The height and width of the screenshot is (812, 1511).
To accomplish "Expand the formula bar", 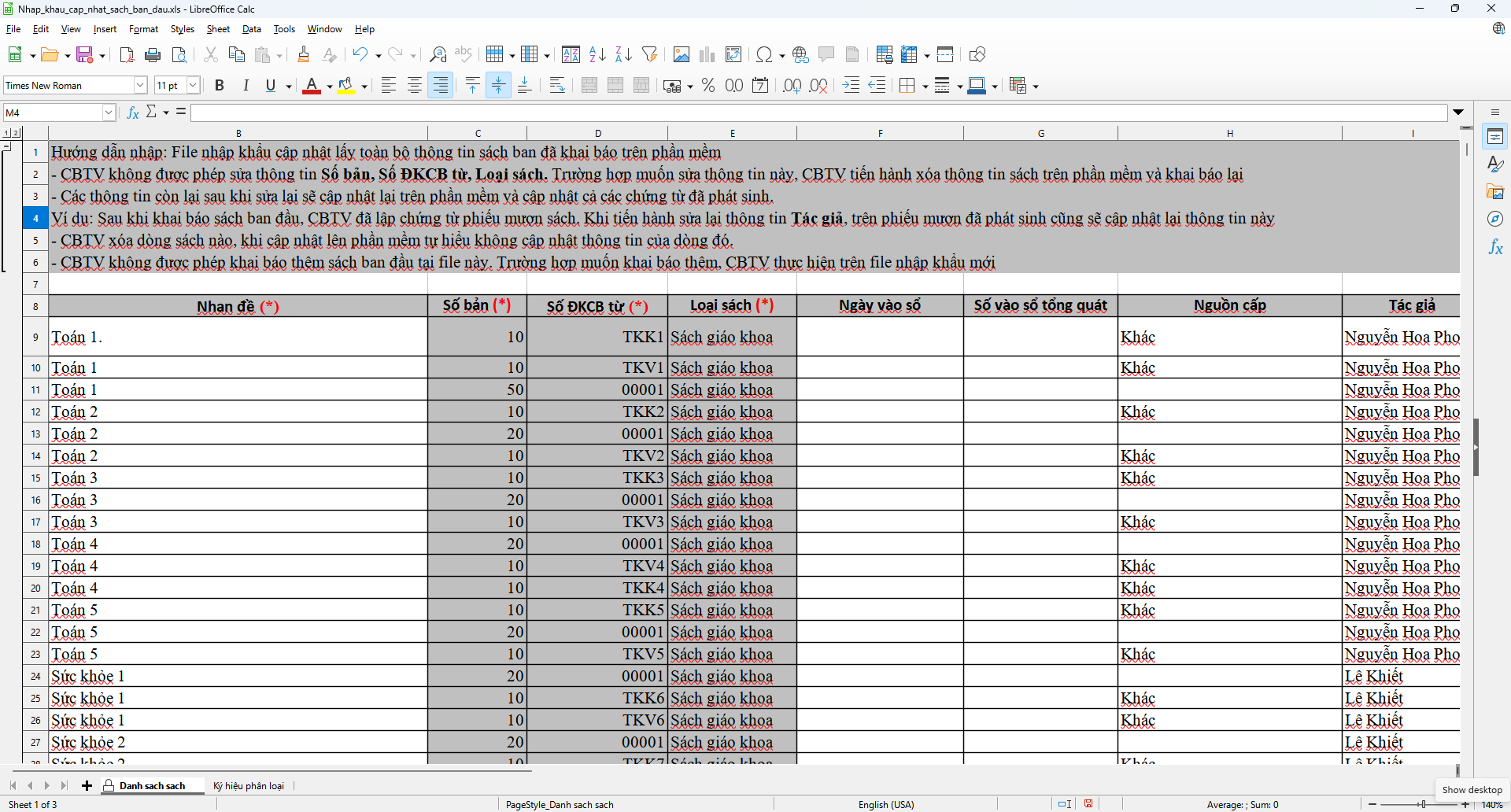I will [x=1458, y=113].
